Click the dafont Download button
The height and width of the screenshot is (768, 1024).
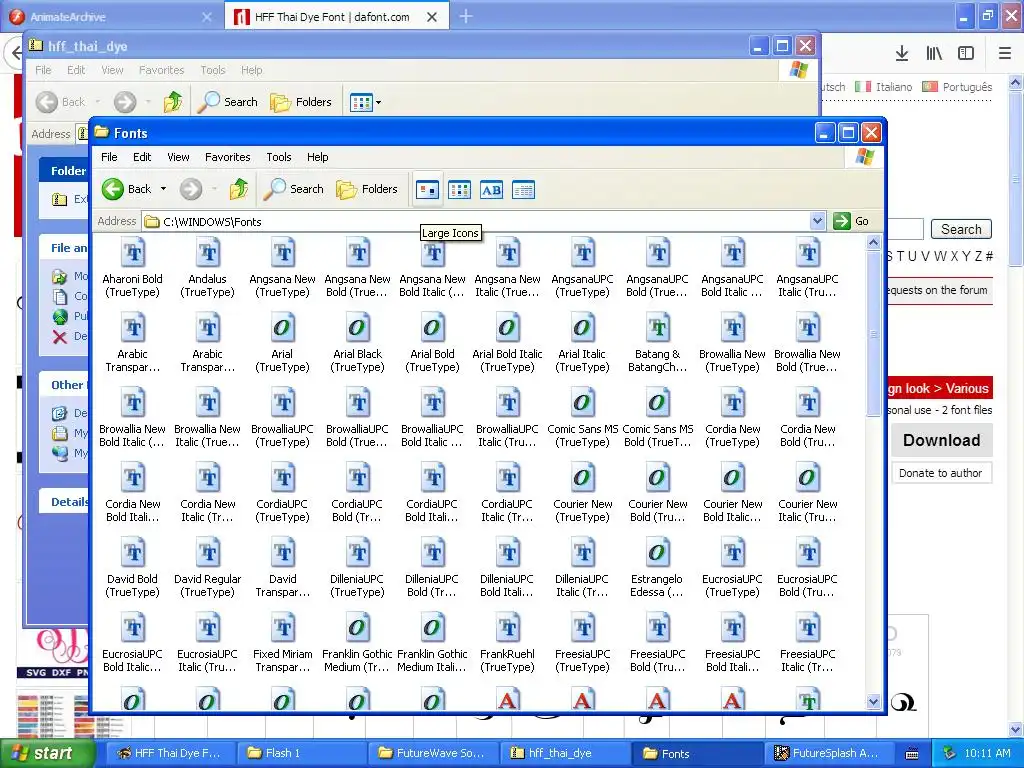tap(942, 440)
